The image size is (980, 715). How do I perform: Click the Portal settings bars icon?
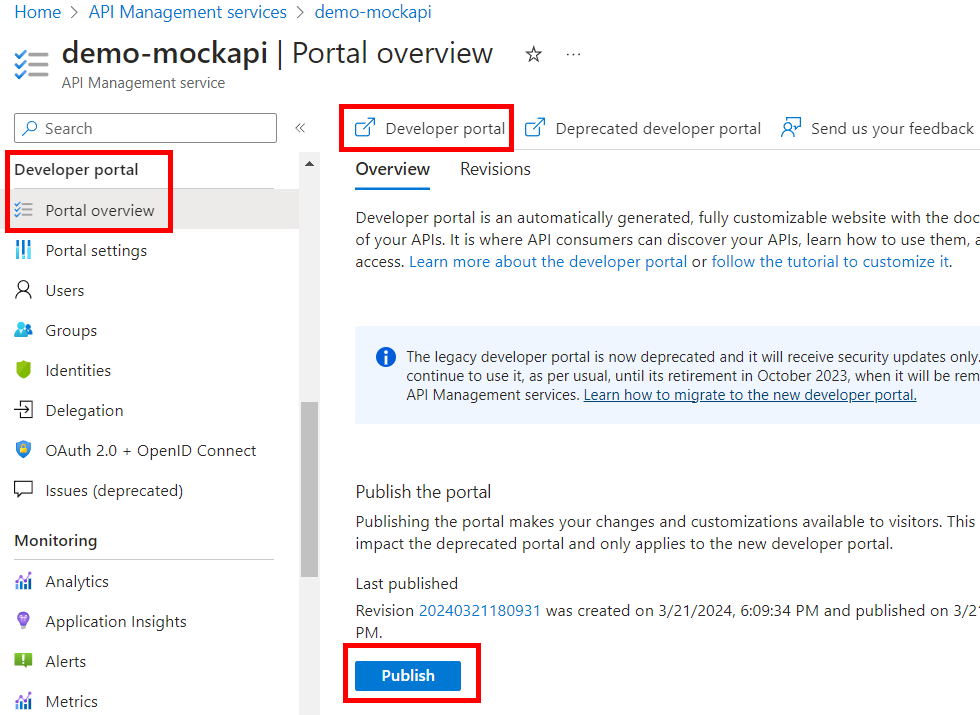coord(24,250)
